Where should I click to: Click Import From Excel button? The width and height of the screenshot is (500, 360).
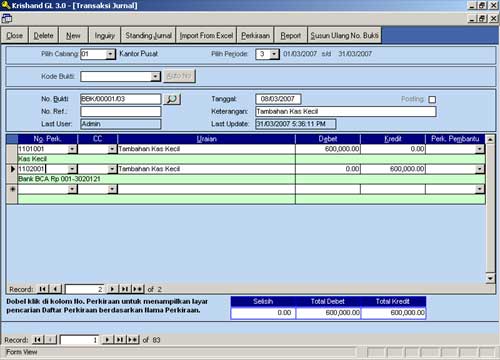tap(206, 35)
